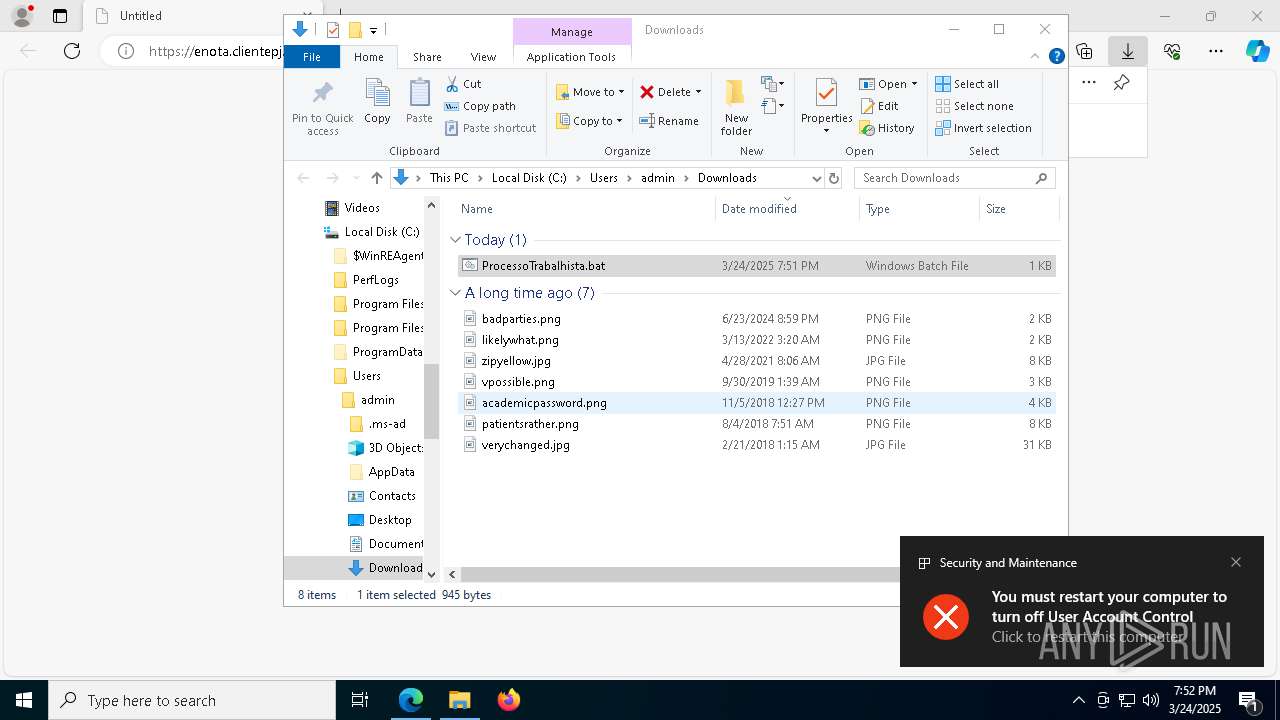Switch to the View ribbon tab
1280x720 pixels.
[483, 57]
